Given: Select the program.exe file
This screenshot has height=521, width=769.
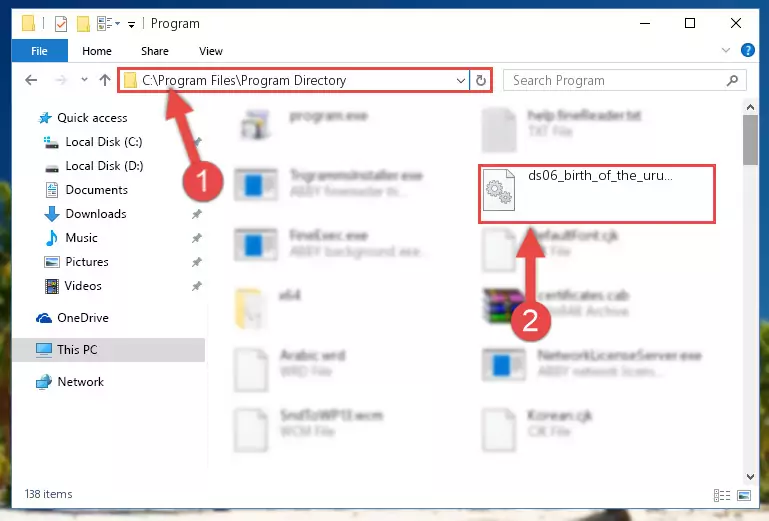Looking at the screenshot, I should (329, 116).
